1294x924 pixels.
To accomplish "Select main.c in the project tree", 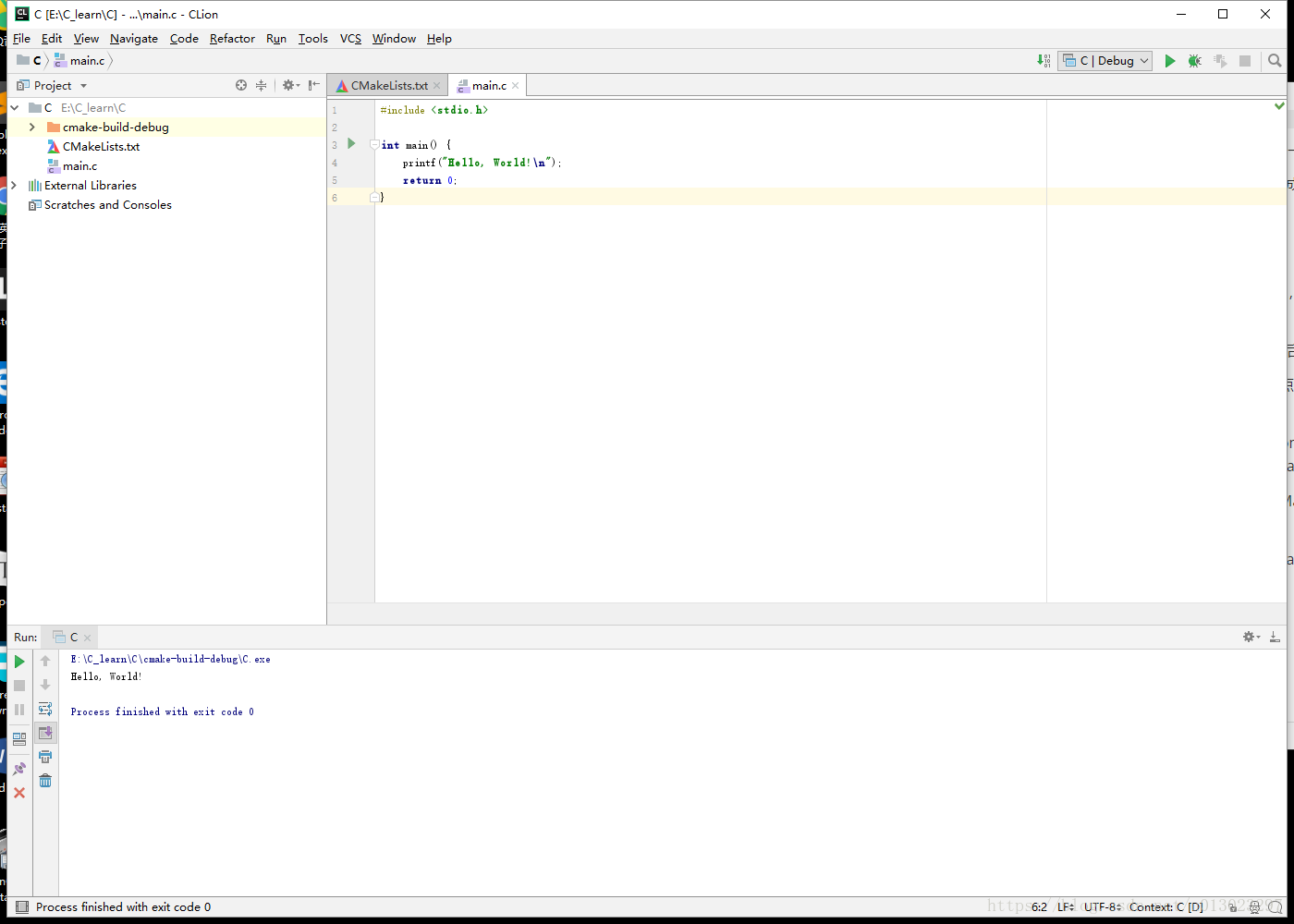I will tap(79, 166).
